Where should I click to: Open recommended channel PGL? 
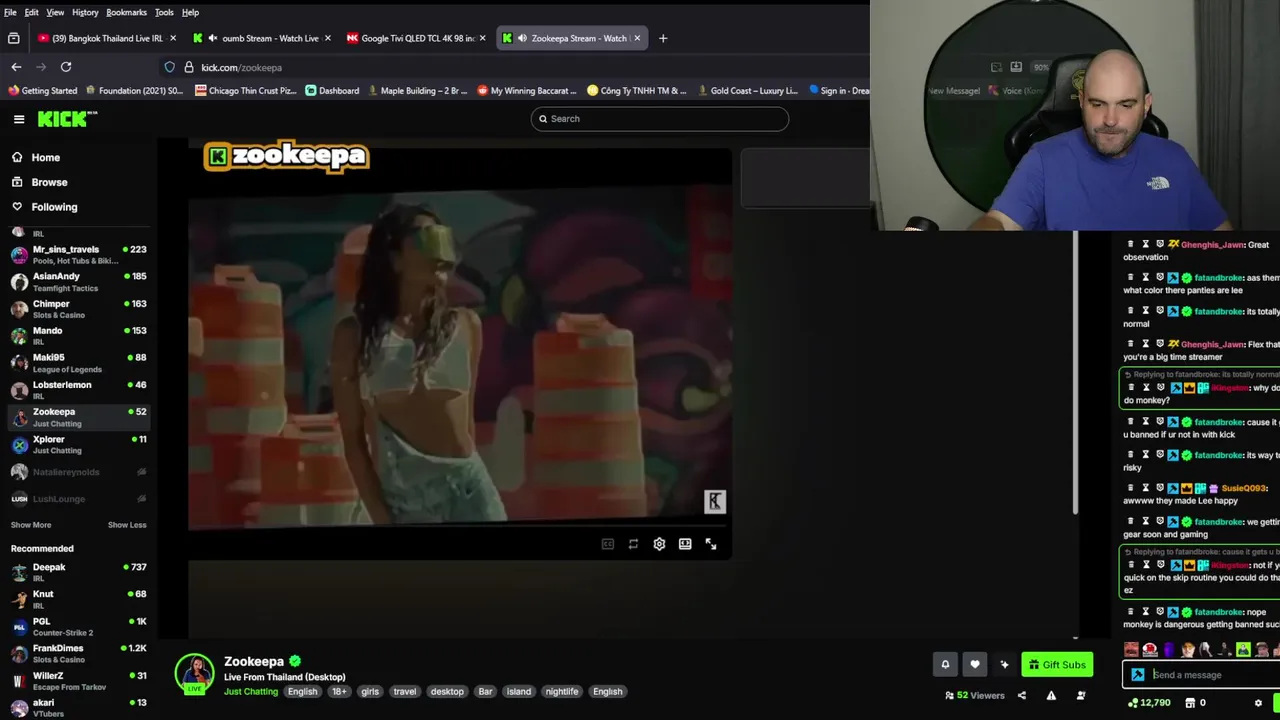click(x=78, y=626)
